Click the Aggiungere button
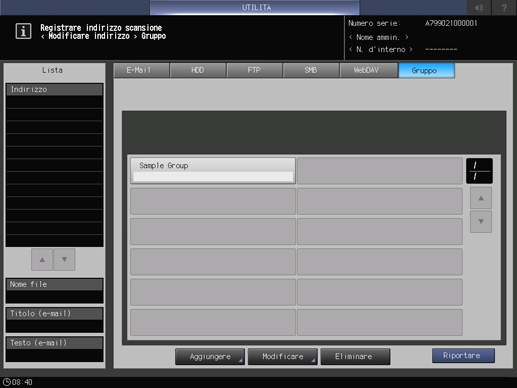Image resolution: width=517 pixels, height=388 pixels. 210,357
